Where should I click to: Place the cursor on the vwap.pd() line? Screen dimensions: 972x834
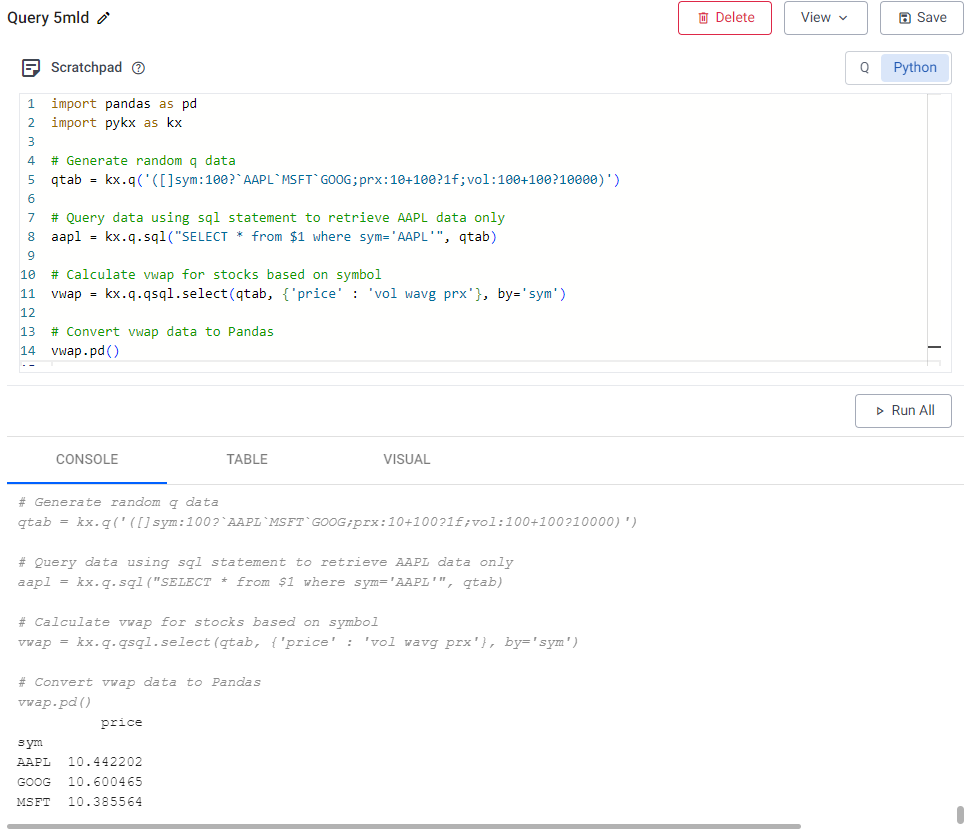[85, 350]
